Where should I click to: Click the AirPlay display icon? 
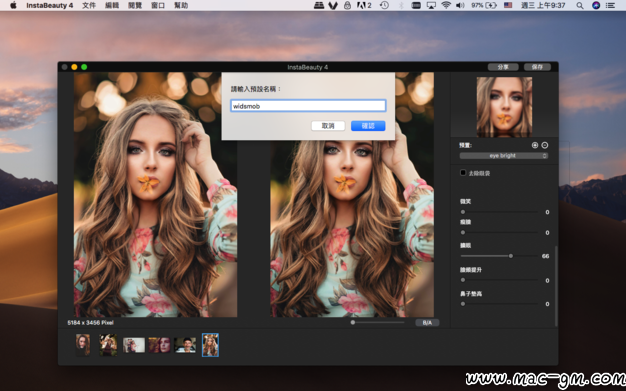(x=431, y=5)
